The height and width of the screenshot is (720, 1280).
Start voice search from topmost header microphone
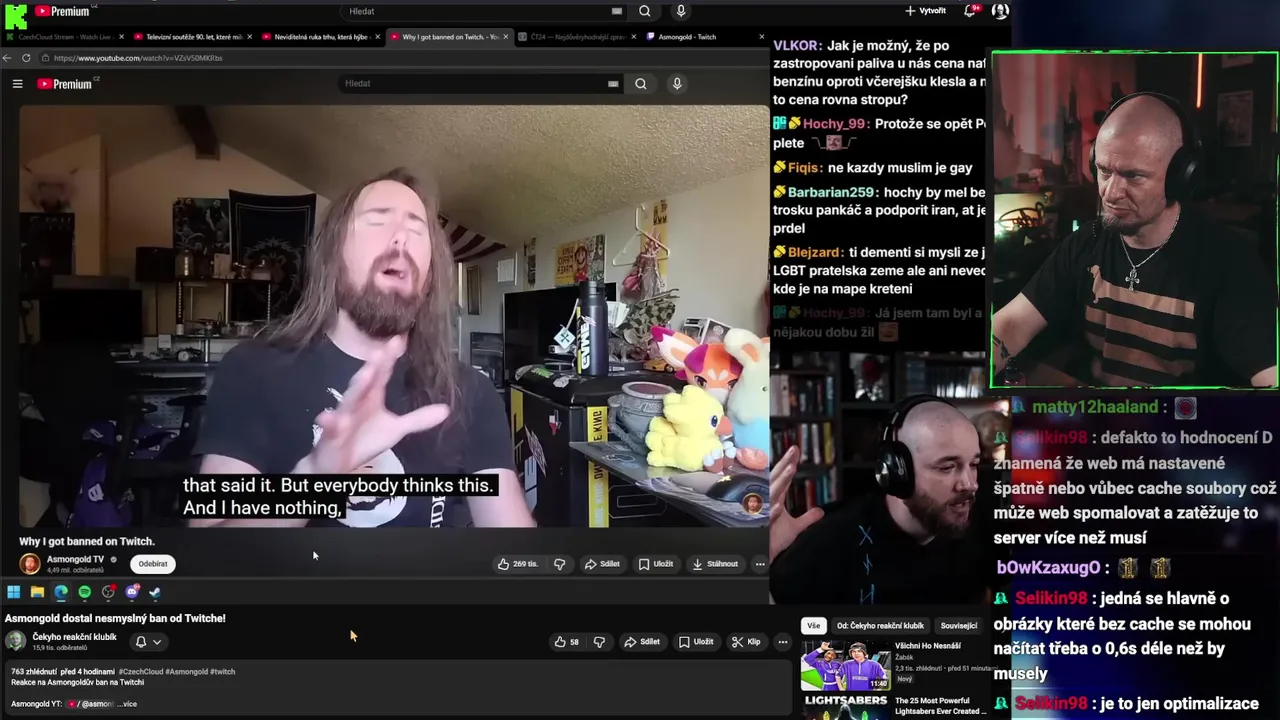coord(681,11)
